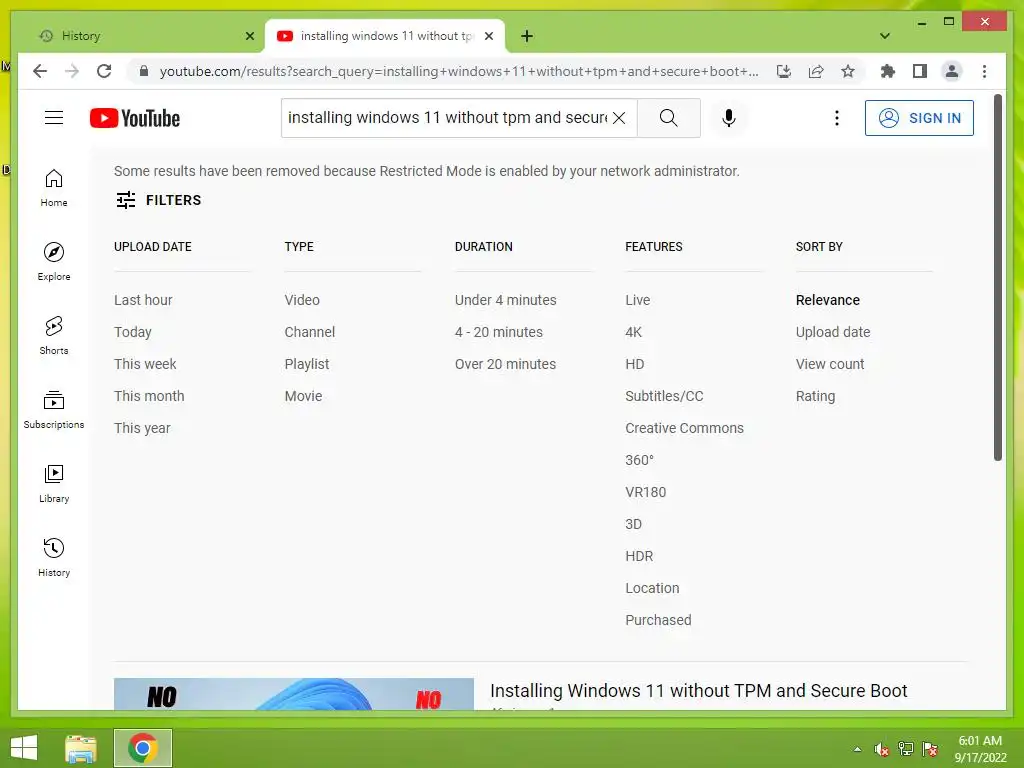Open Explore in the sidebar
This screenshot has height=768, width=1024.
tap(54, 261)
